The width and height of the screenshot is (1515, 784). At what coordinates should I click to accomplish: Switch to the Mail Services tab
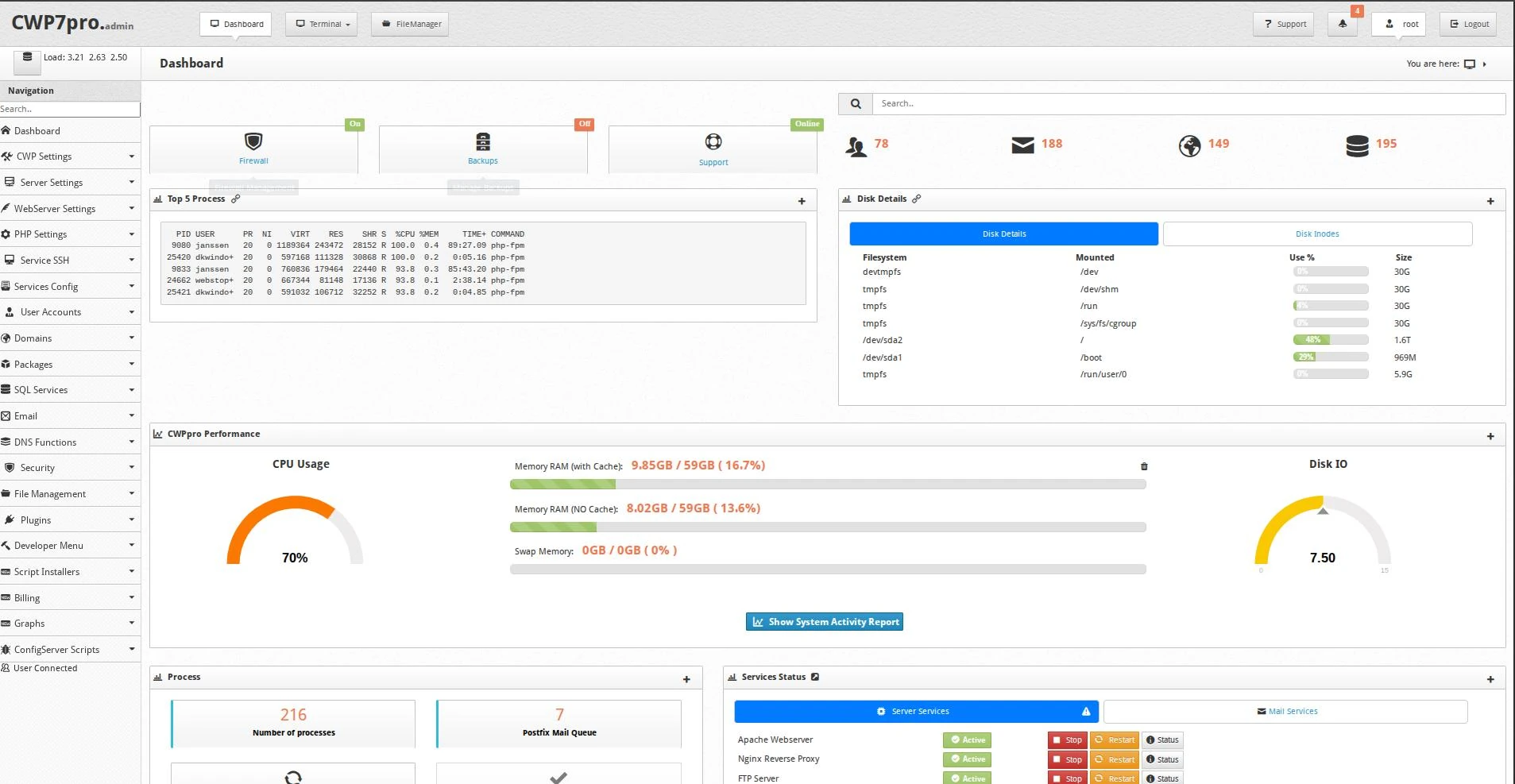[x=1285, y=712]
